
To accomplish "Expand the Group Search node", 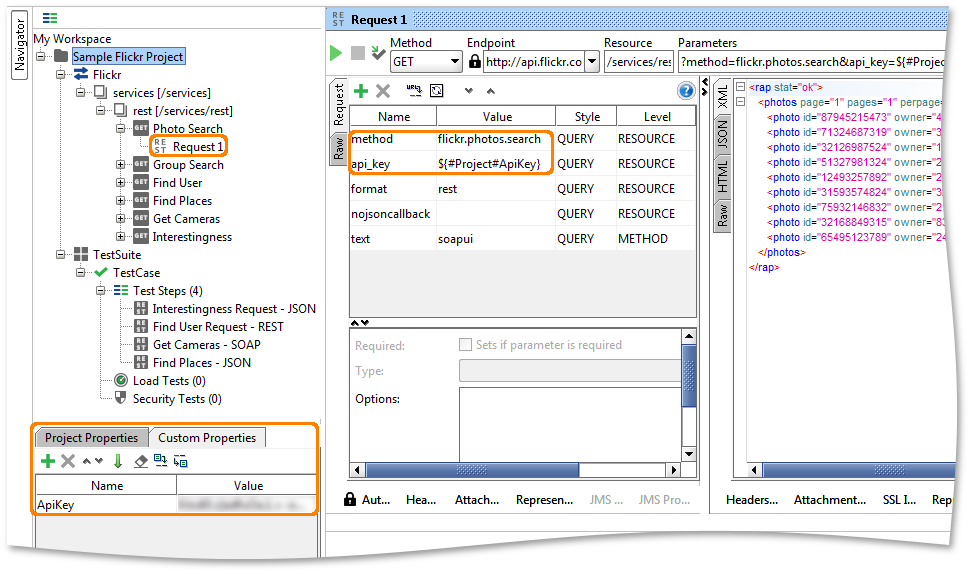I will coord(120,164).
